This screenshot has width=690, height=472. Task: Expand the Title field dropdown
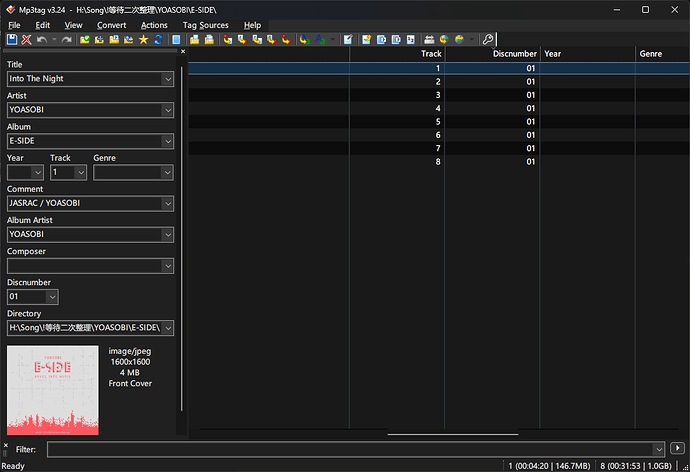168,79
